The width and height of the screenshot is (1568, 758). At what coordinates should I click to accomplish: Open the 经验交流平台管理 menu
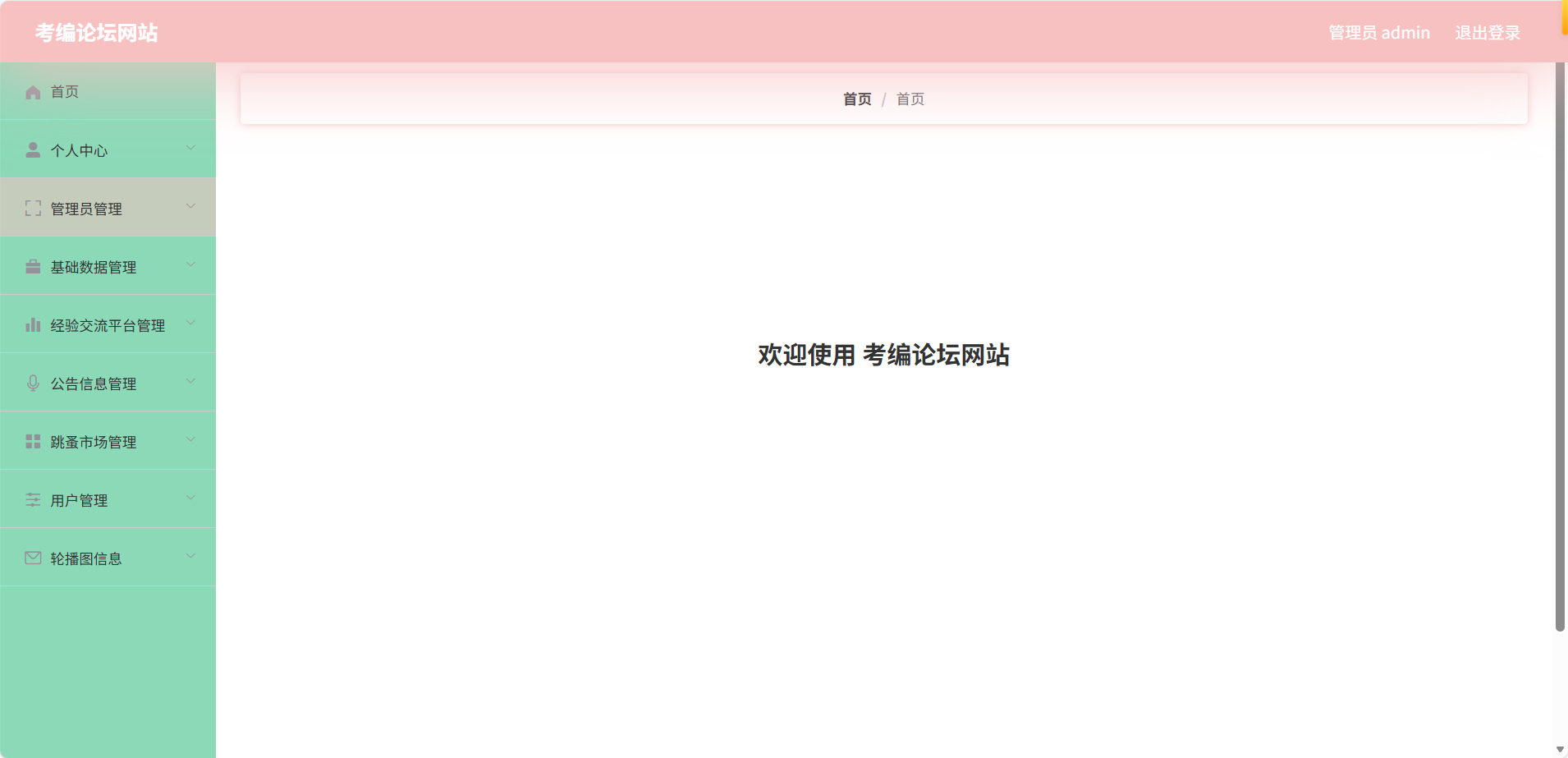coord(108,324)
